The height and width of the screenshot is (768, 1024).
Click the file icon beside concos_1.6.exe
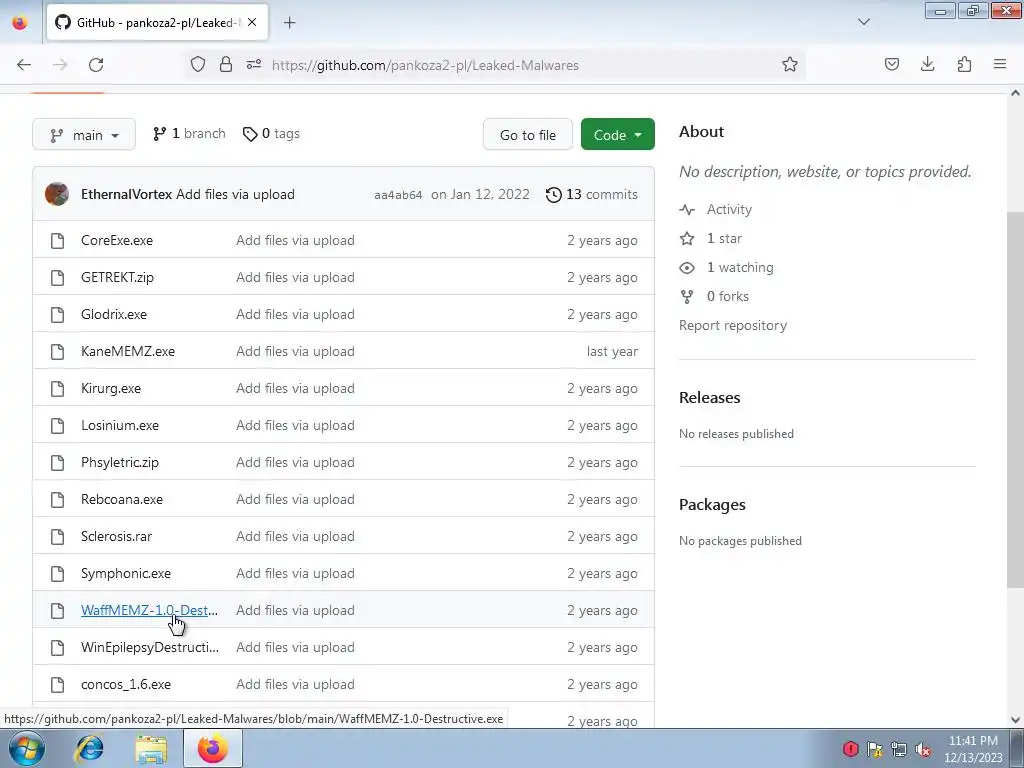coord(57,684)
